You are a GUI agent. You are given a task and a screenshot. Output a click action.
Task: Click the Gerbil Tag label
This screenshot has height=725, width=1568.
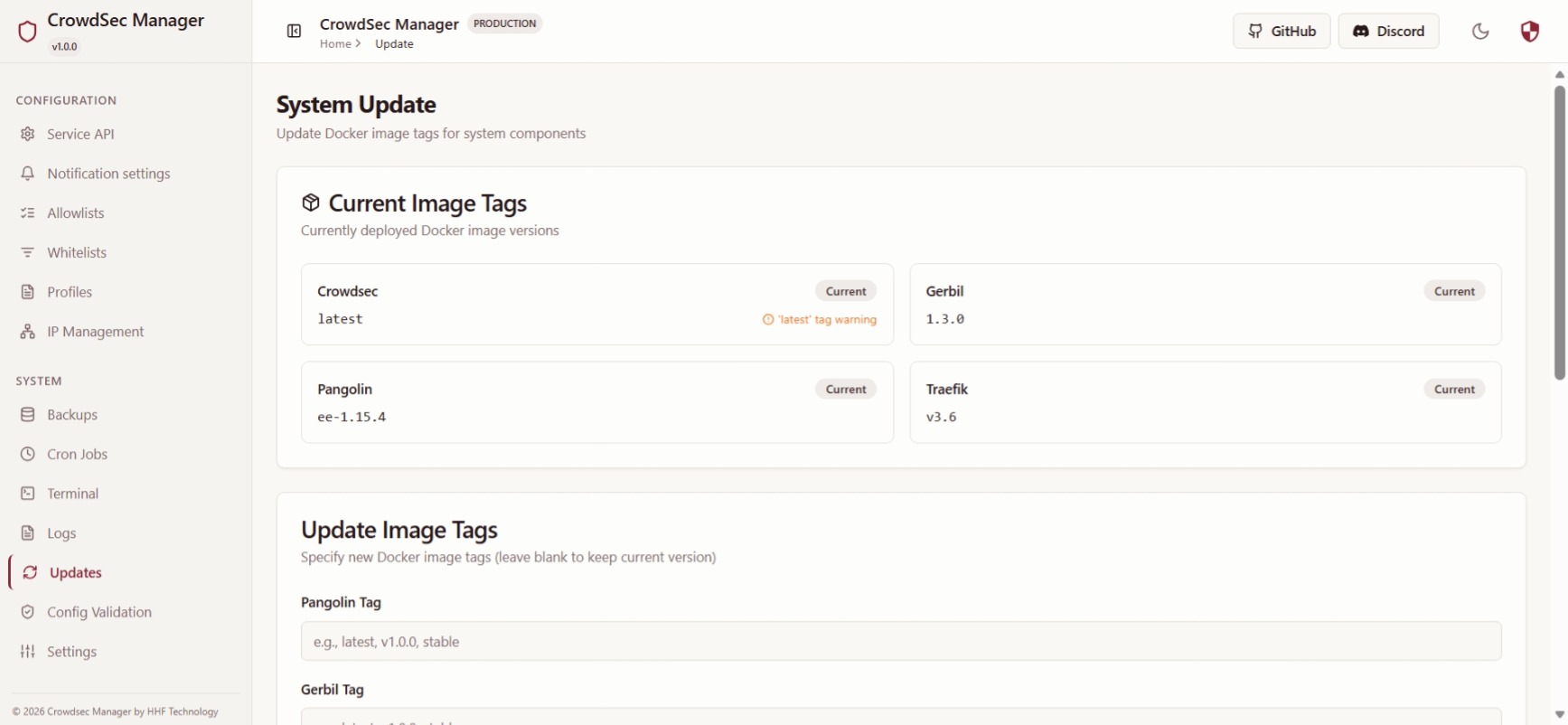[333, 689]
